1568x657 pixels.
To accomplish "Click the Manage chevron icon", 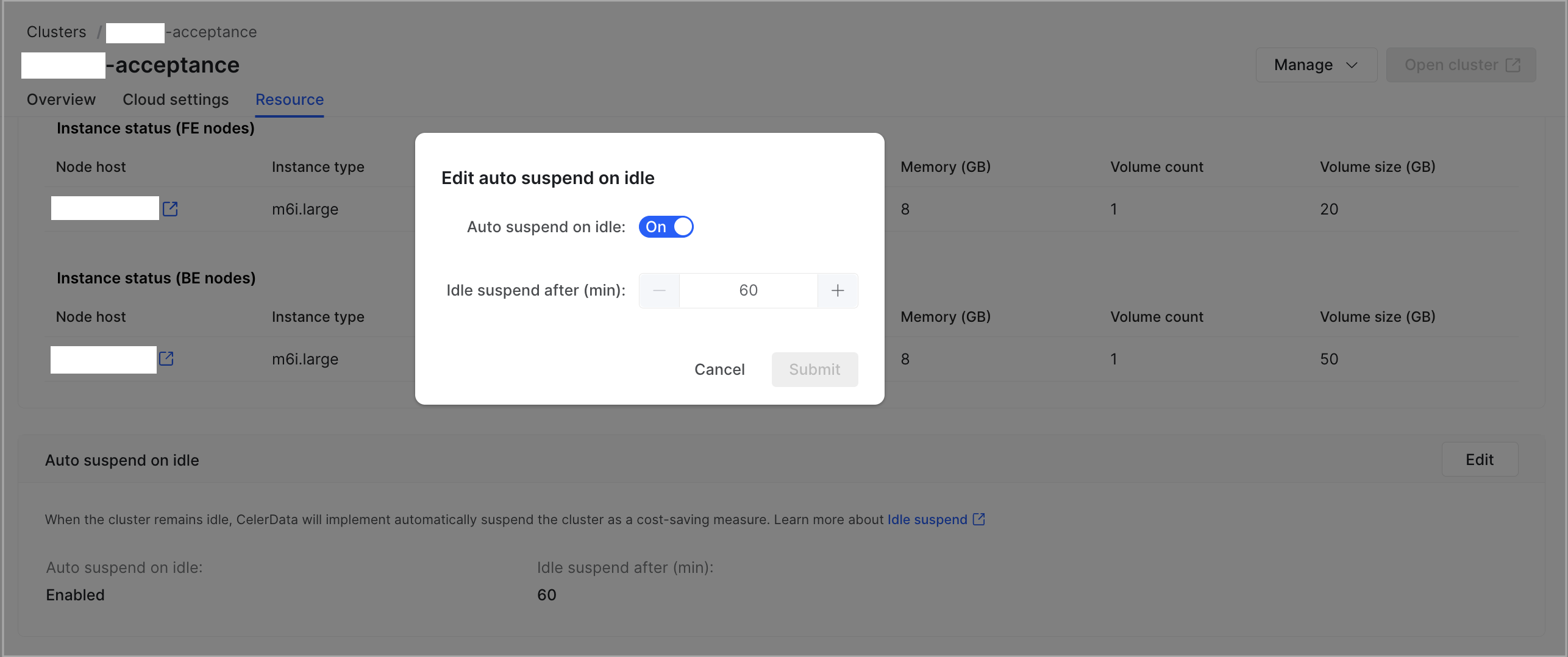I will tap(1352, 65).
